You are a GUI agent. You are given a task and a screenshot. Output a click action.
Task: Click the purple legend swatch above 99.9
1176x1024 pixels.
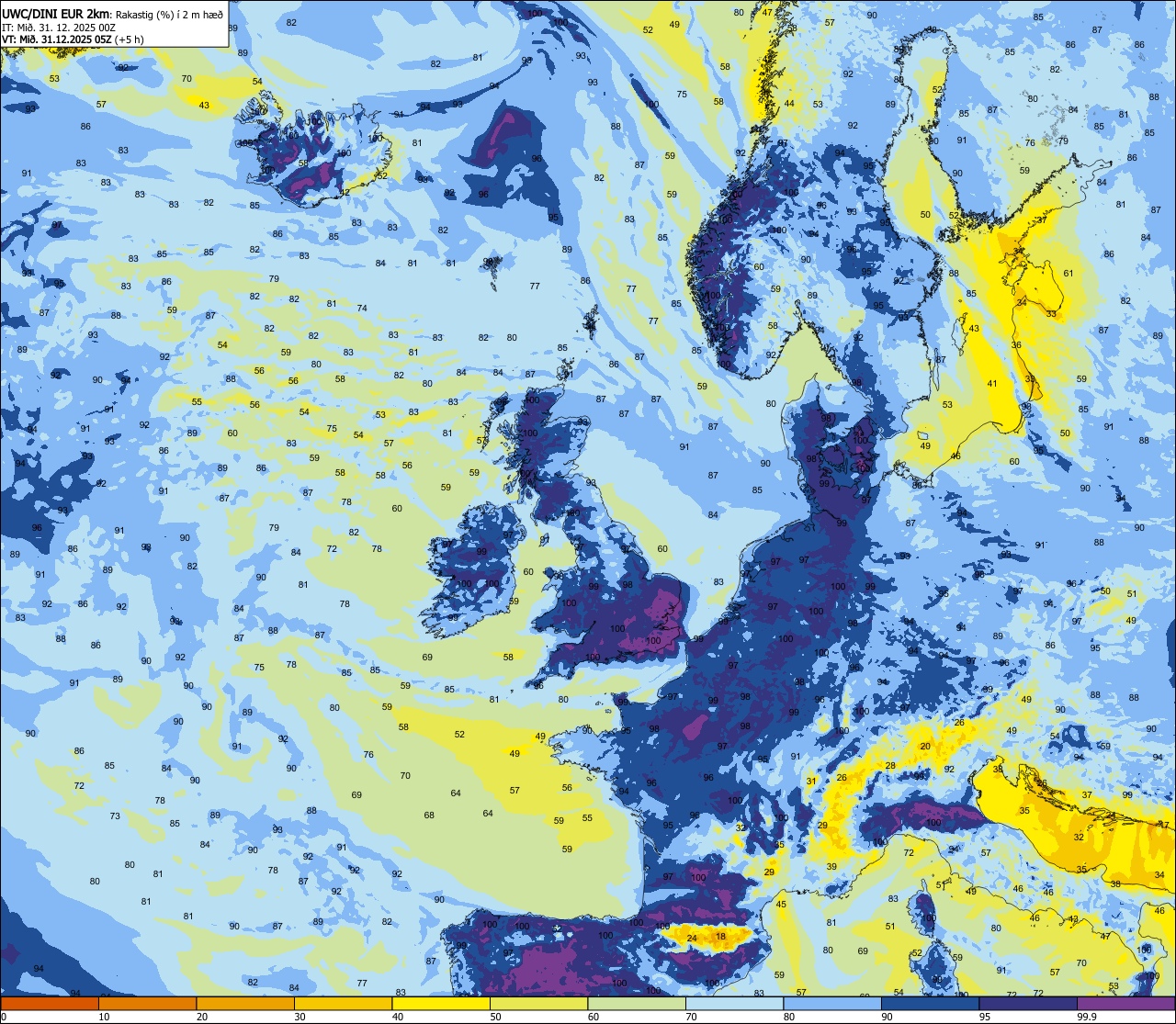1125,1003
